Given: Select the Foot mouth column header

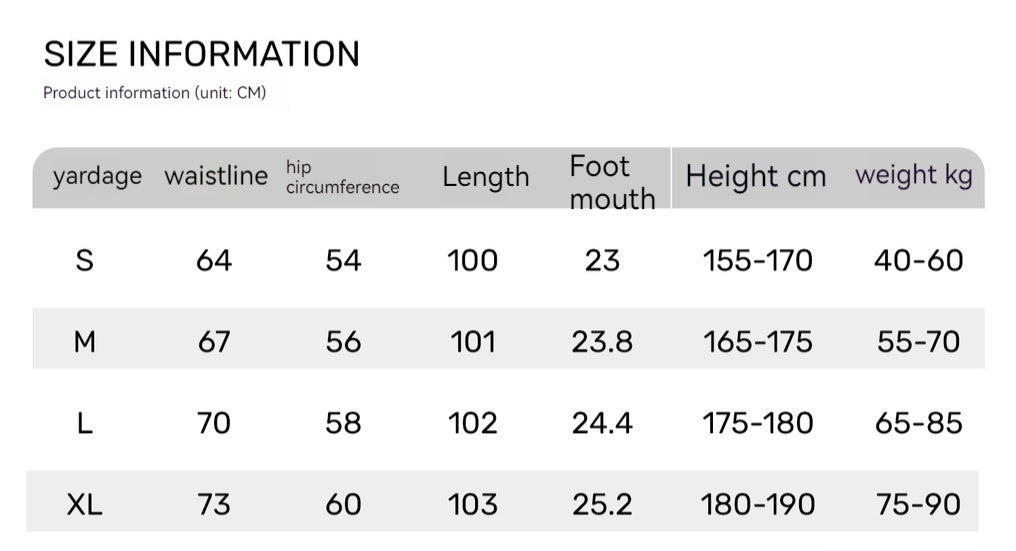Looking at the screenshot, I should tap(611, 182).
